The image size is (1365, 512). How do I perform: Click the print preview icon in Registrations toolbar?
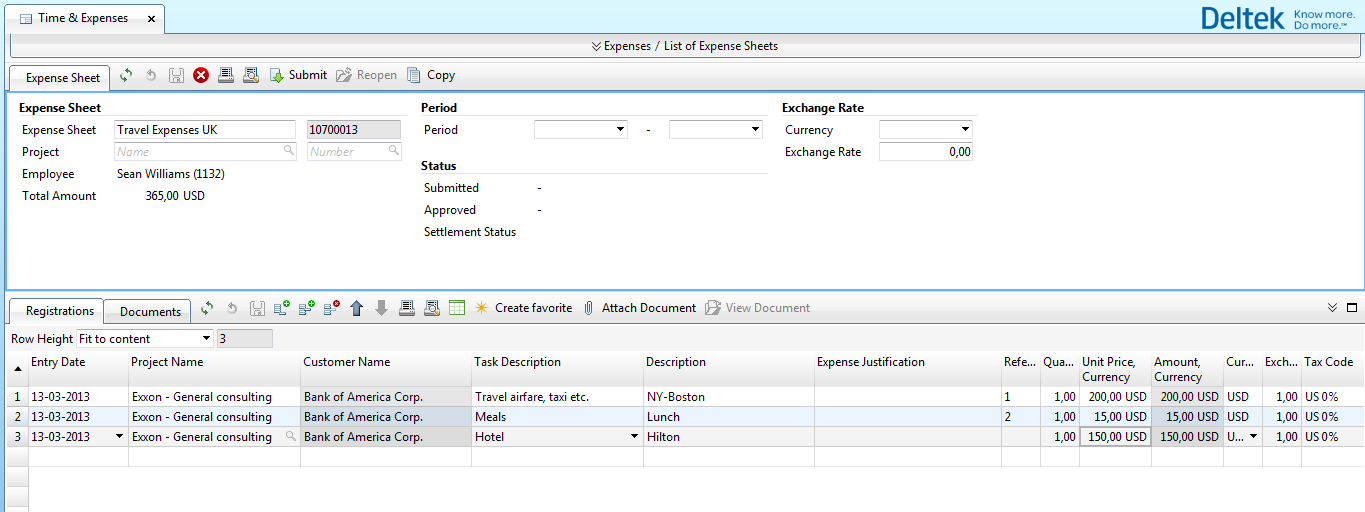pos(432,308)
